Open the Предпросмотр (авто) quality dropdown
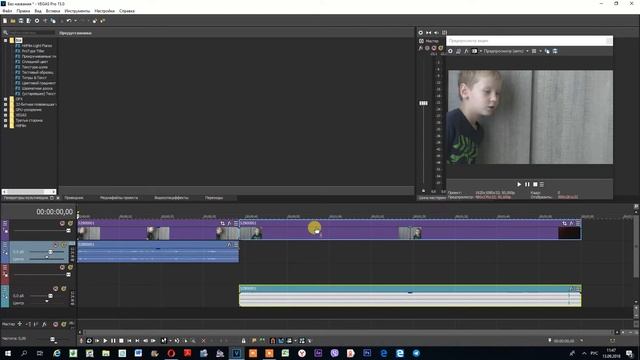Image resolution: width=640 pixels, height=360 pixels. 527,51
